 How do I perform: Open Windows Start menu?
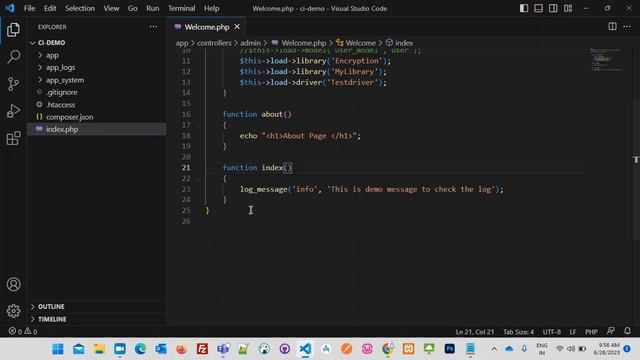pyautogui.click(x=58, y=349)
